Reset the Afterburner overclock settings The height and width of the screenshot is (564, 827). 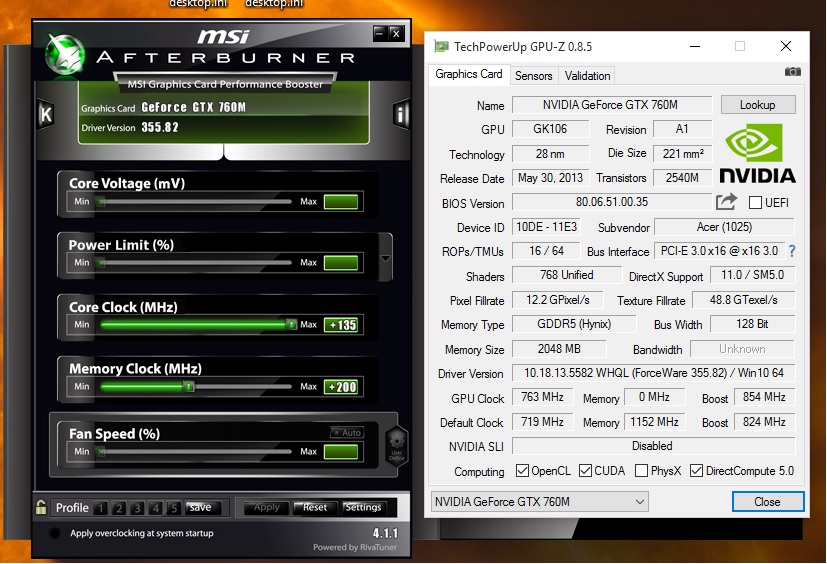coord(314,508)
